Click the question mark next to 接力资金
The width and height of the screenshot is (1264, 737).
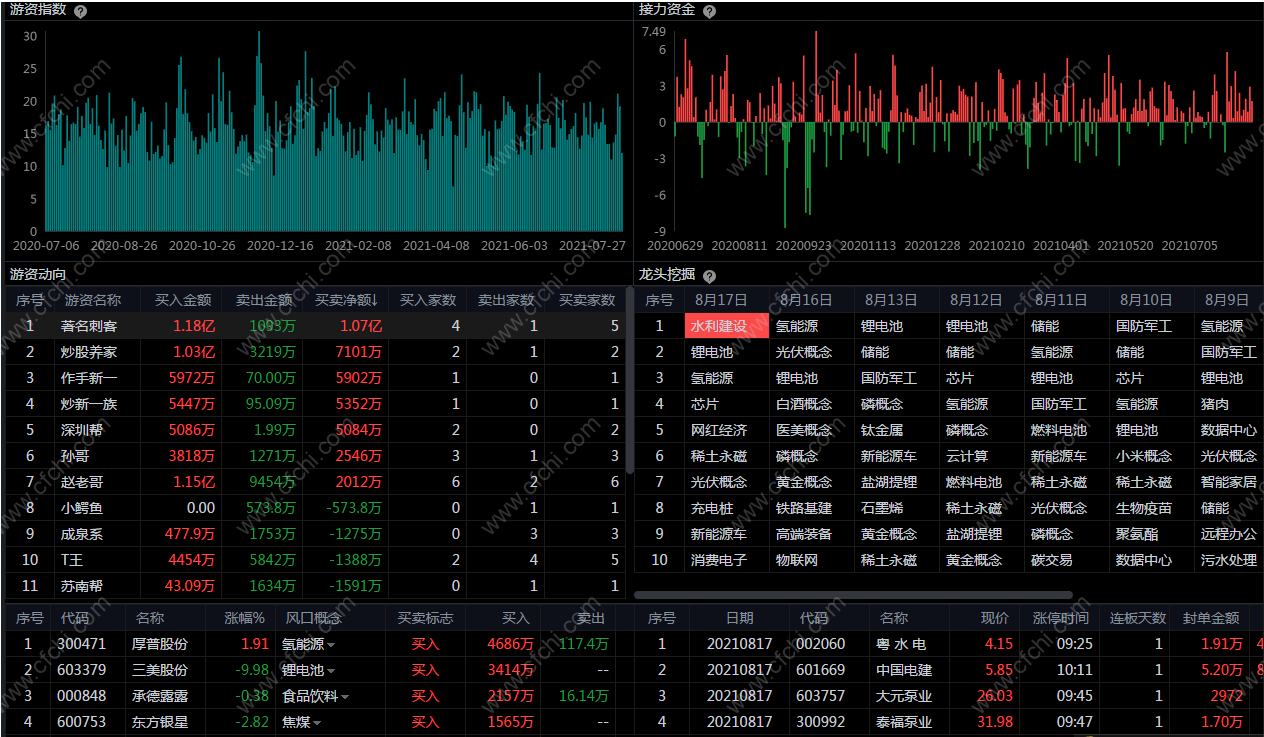709,11
